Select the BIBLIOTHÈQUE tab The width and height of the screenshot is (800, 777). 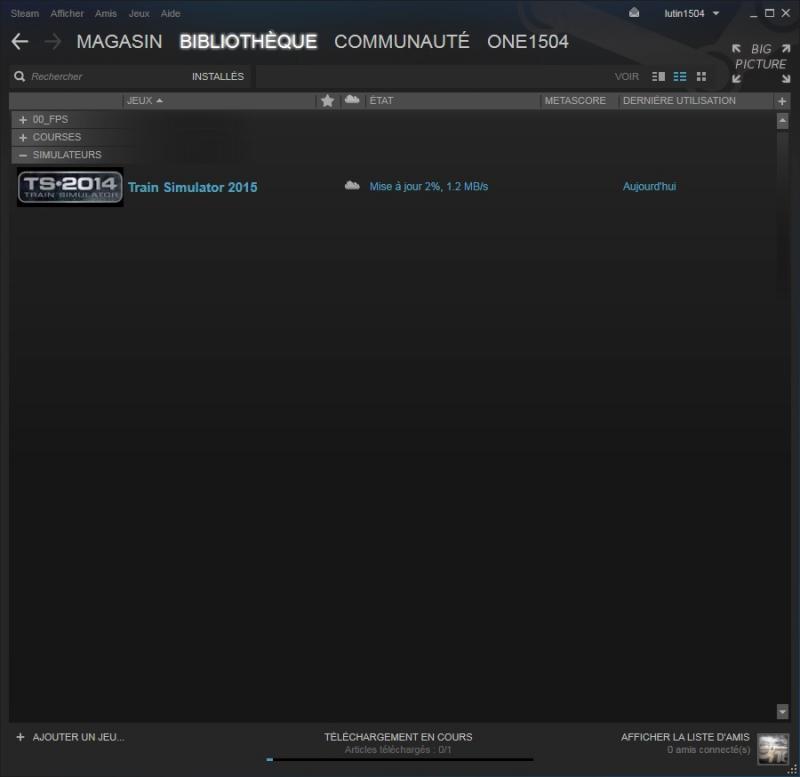pyautogui.click(x=248, y=41)
